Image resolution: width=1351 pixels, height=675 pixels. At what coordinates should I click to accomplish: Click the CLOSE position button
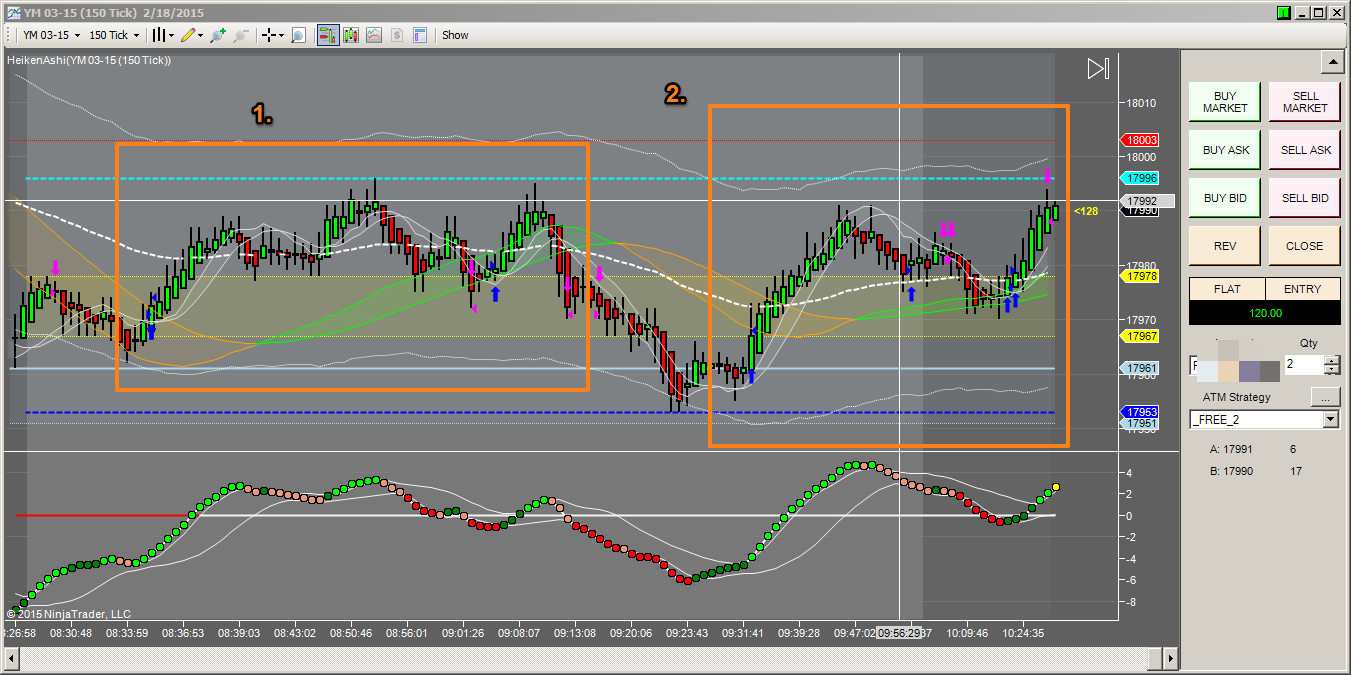tap(1305, 246)
